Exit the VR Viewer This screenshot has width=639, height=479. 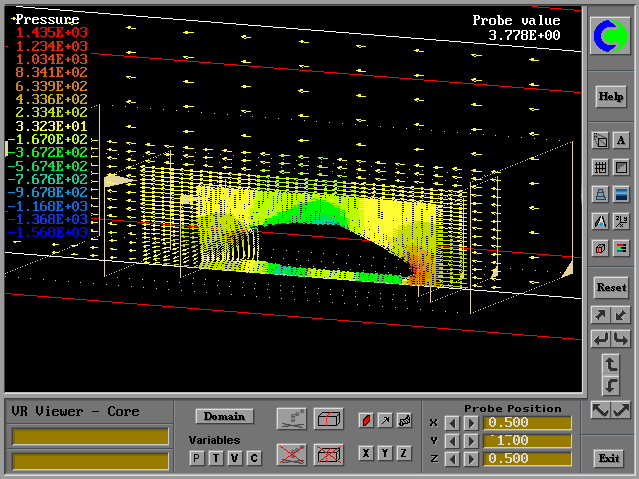click(608, 458)
